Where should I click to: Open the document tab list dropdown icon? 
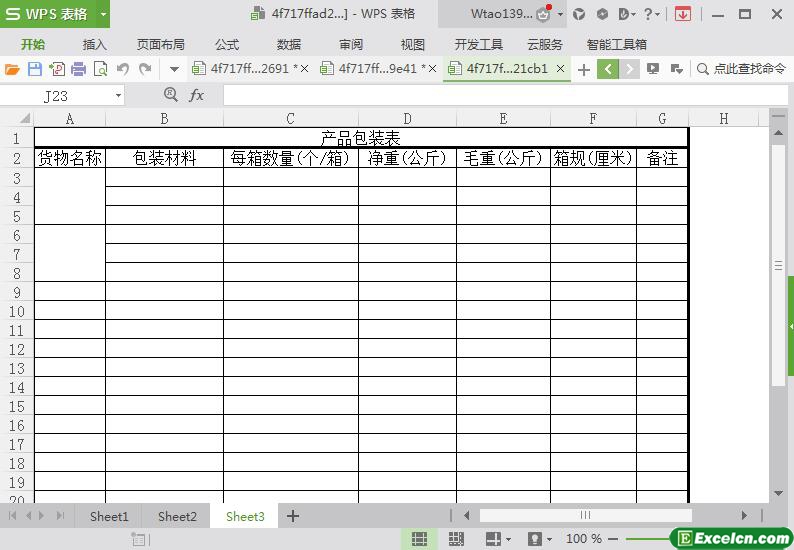pos(677,69)
